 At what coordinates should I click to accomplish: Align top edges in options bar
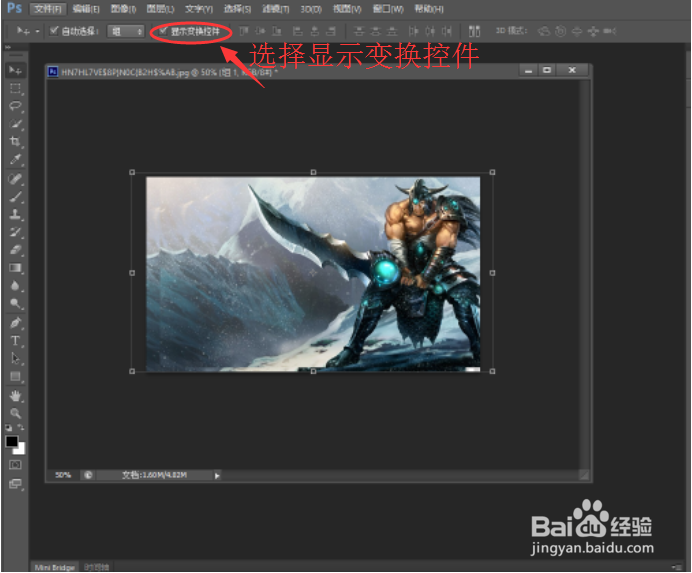pos(244,31)
